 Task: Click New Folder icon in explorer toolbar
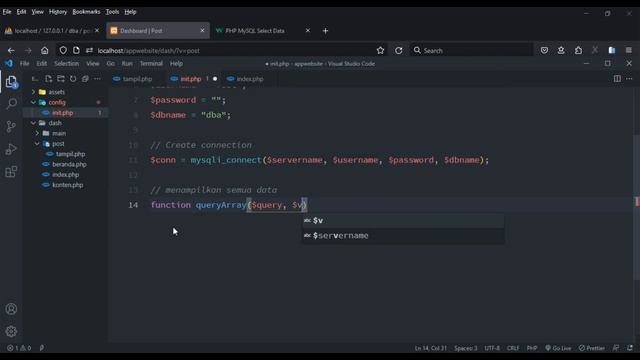pyautogui.click(x=61, y=79)
